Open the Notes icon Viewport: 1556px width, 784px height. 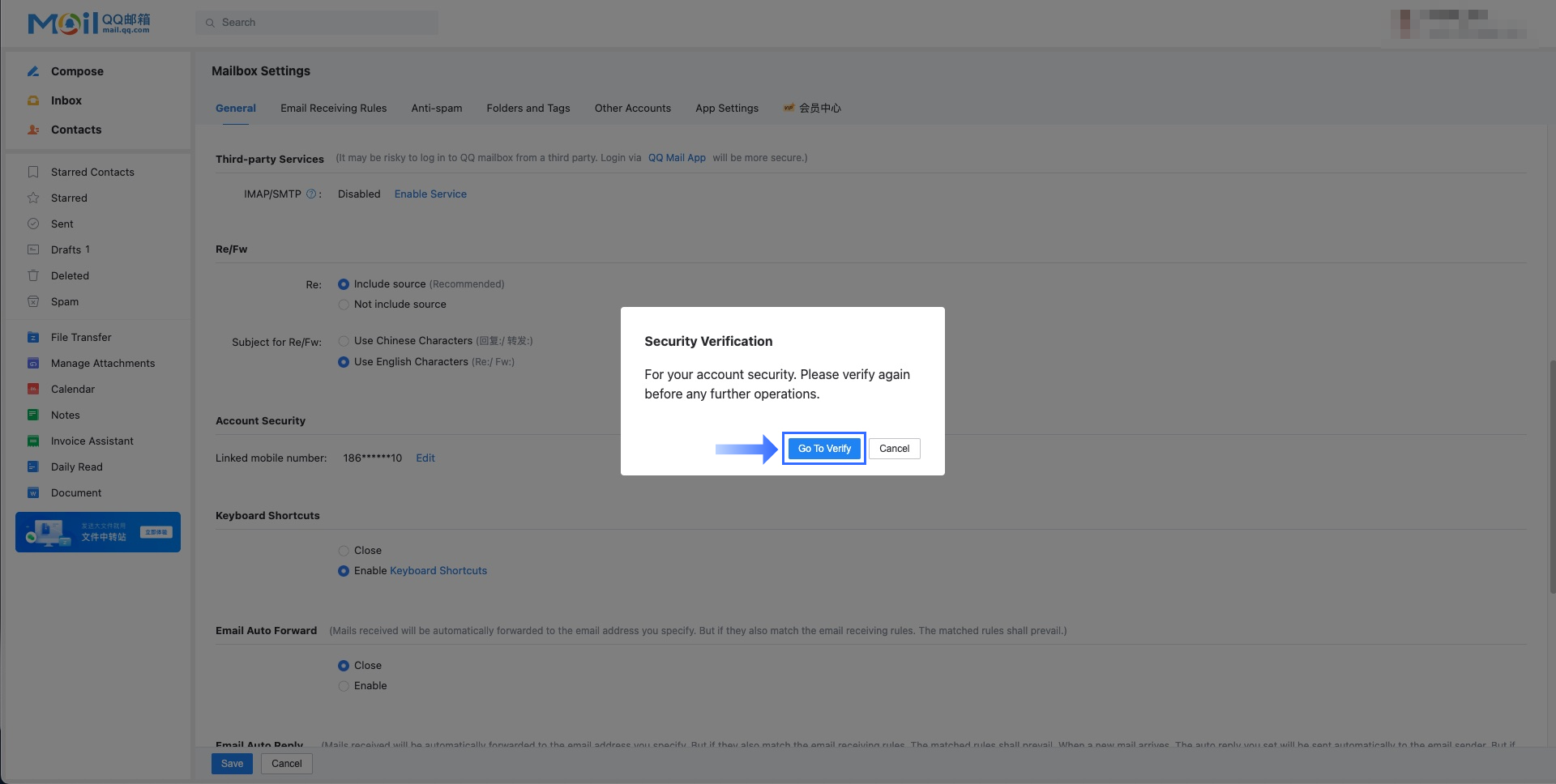point(33,415)
